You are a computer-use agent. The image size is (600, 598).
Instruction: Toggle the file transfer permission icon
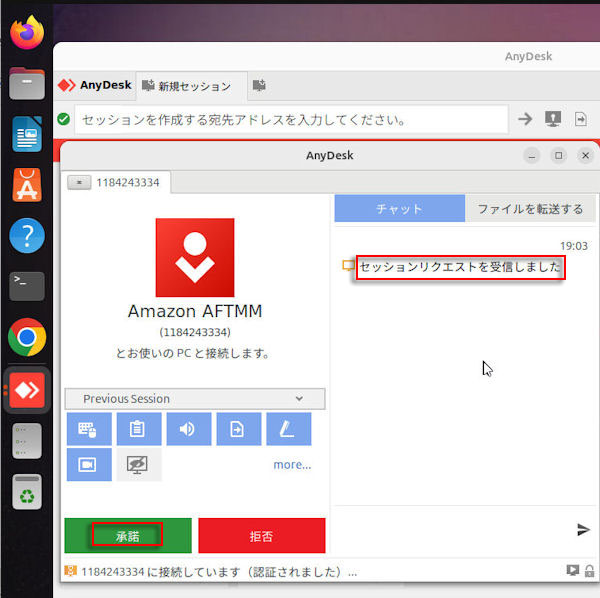(239, 429)
